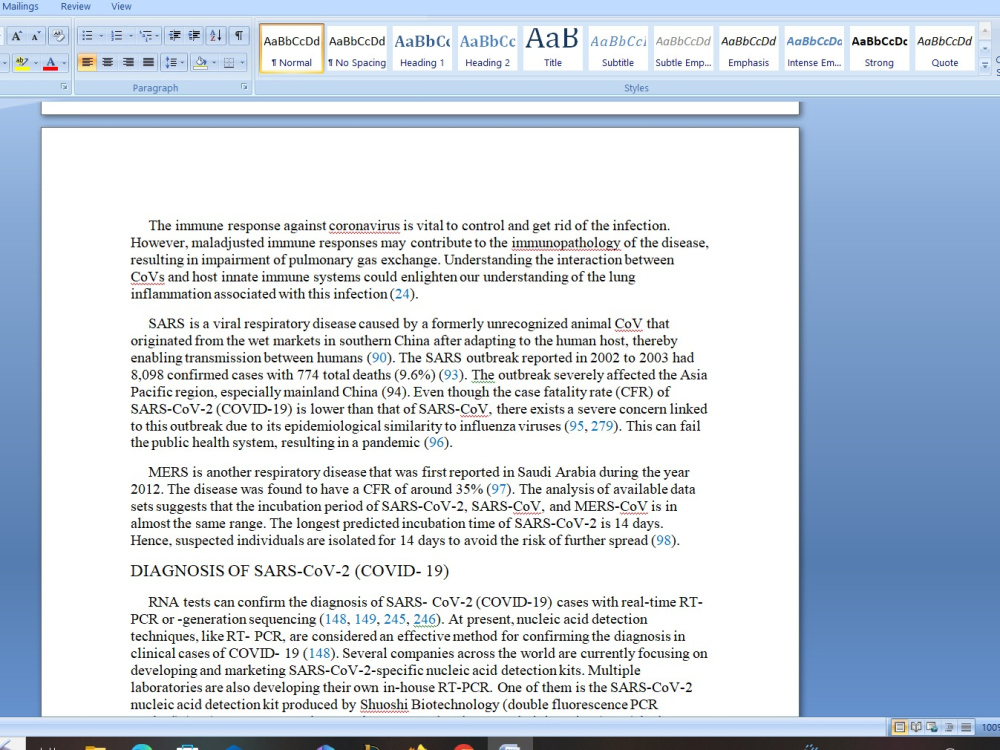The image size is (1000, 750).
Task: Apply a bulleted list
Action: (x=87, y=36)
